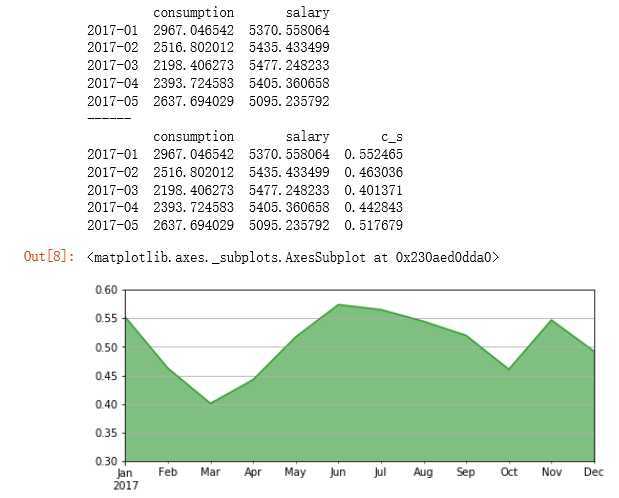Select the 2967.046542 consumption in the second table
Image resolution: width=619 pixels, height=498 pixels.
(x=193, y=154)
